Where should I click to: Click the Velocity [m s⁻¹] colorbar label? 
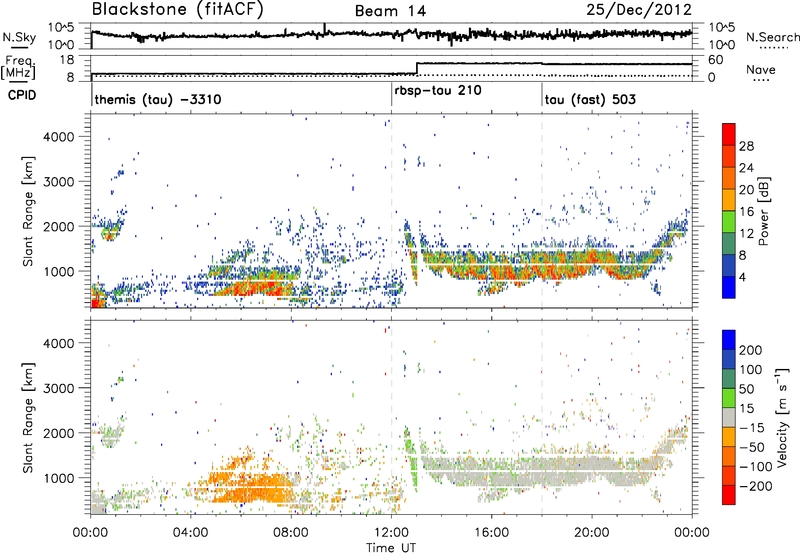click(x=782, y=418)
